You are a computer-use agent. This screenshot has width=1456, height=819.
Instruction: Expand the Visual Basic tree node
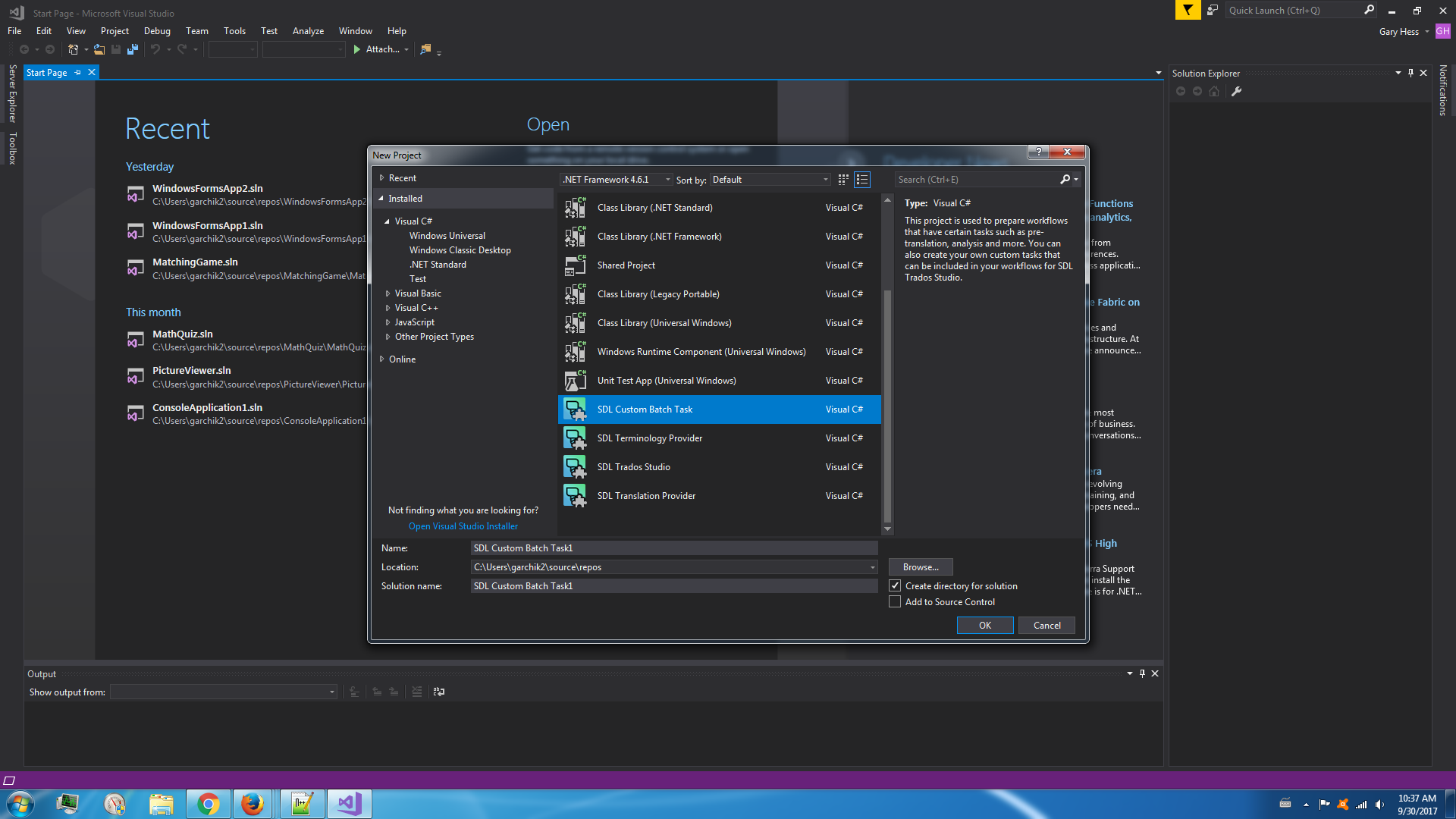388,293
